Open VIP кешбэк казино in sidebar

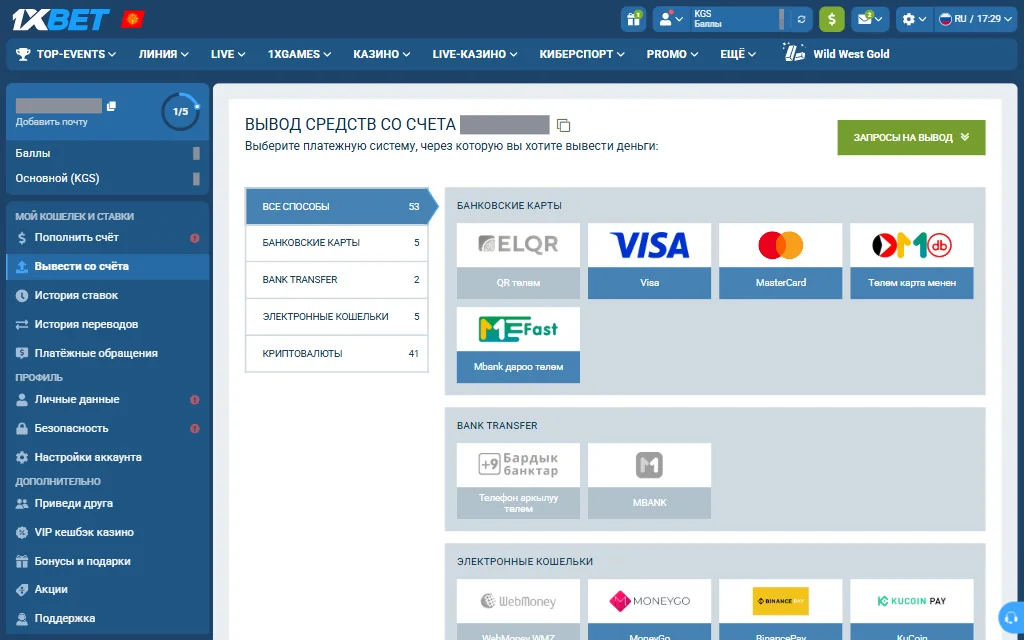(x=108, y=532)
